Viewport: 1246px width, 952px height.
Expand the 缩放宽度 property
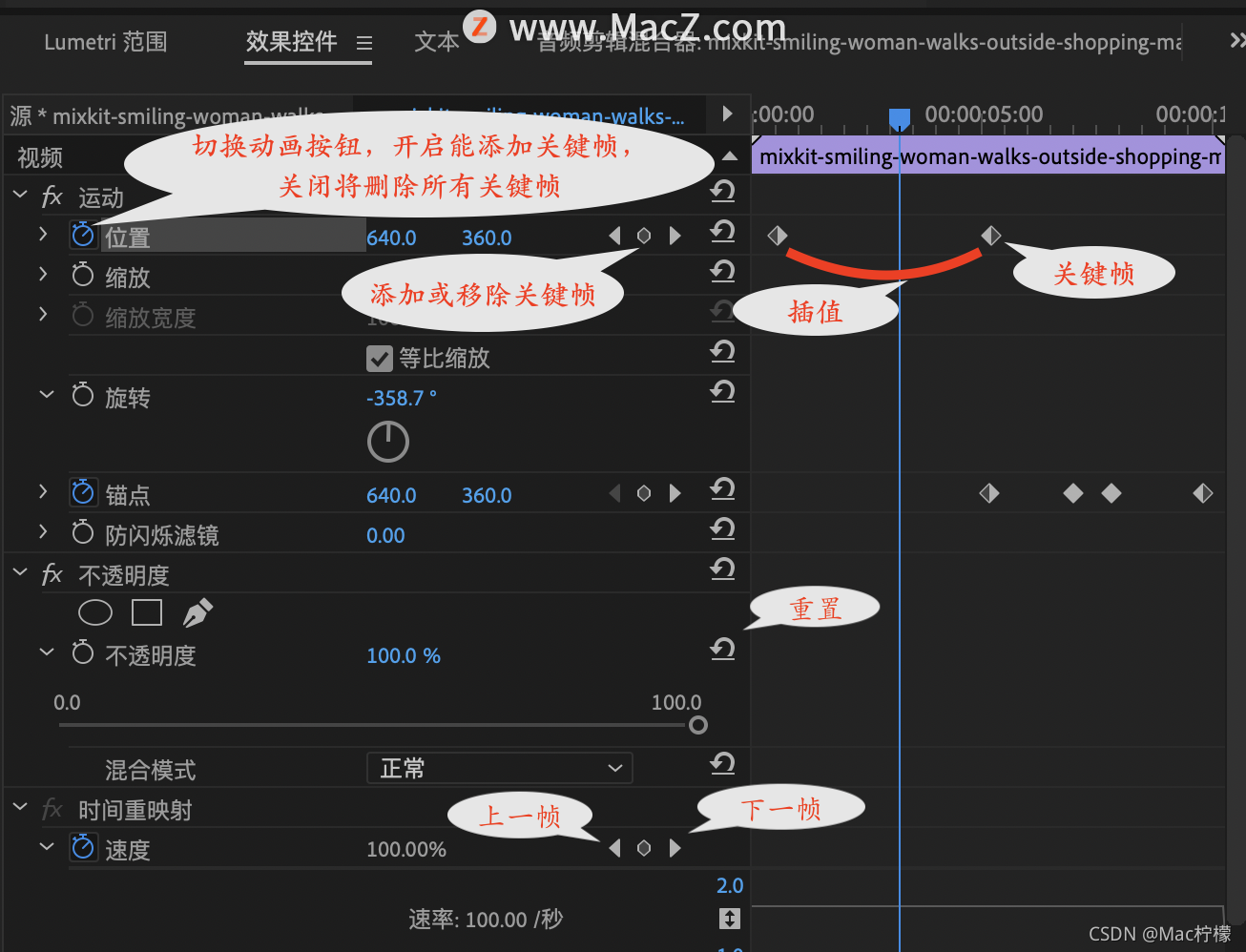click(x=43, y=314)
